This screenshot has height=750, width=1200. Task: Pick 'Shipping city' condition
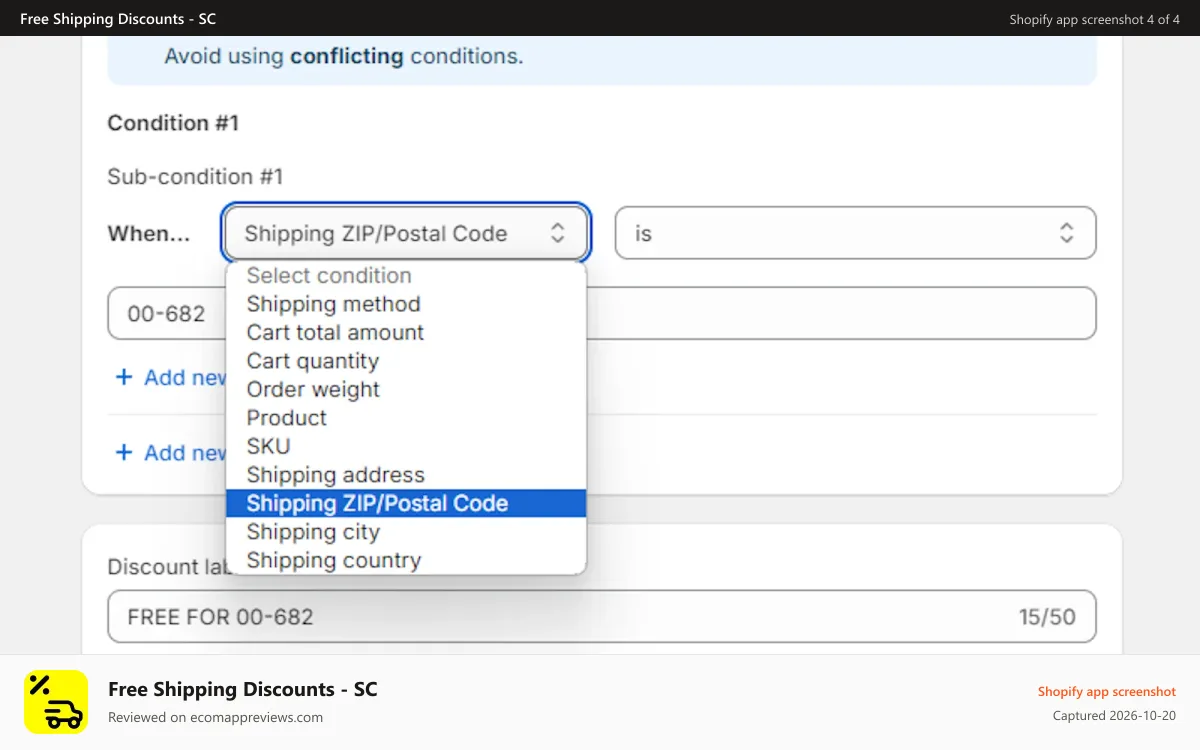(x=406, y=532)
